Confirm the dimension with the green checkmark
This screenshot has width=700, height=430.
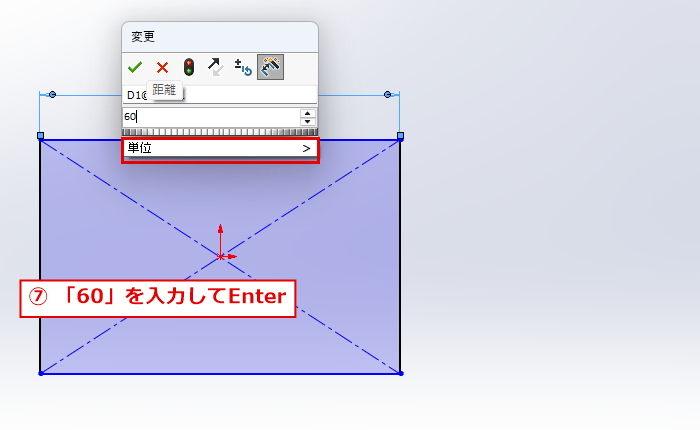pyautogui.click(x=135, y=67)
